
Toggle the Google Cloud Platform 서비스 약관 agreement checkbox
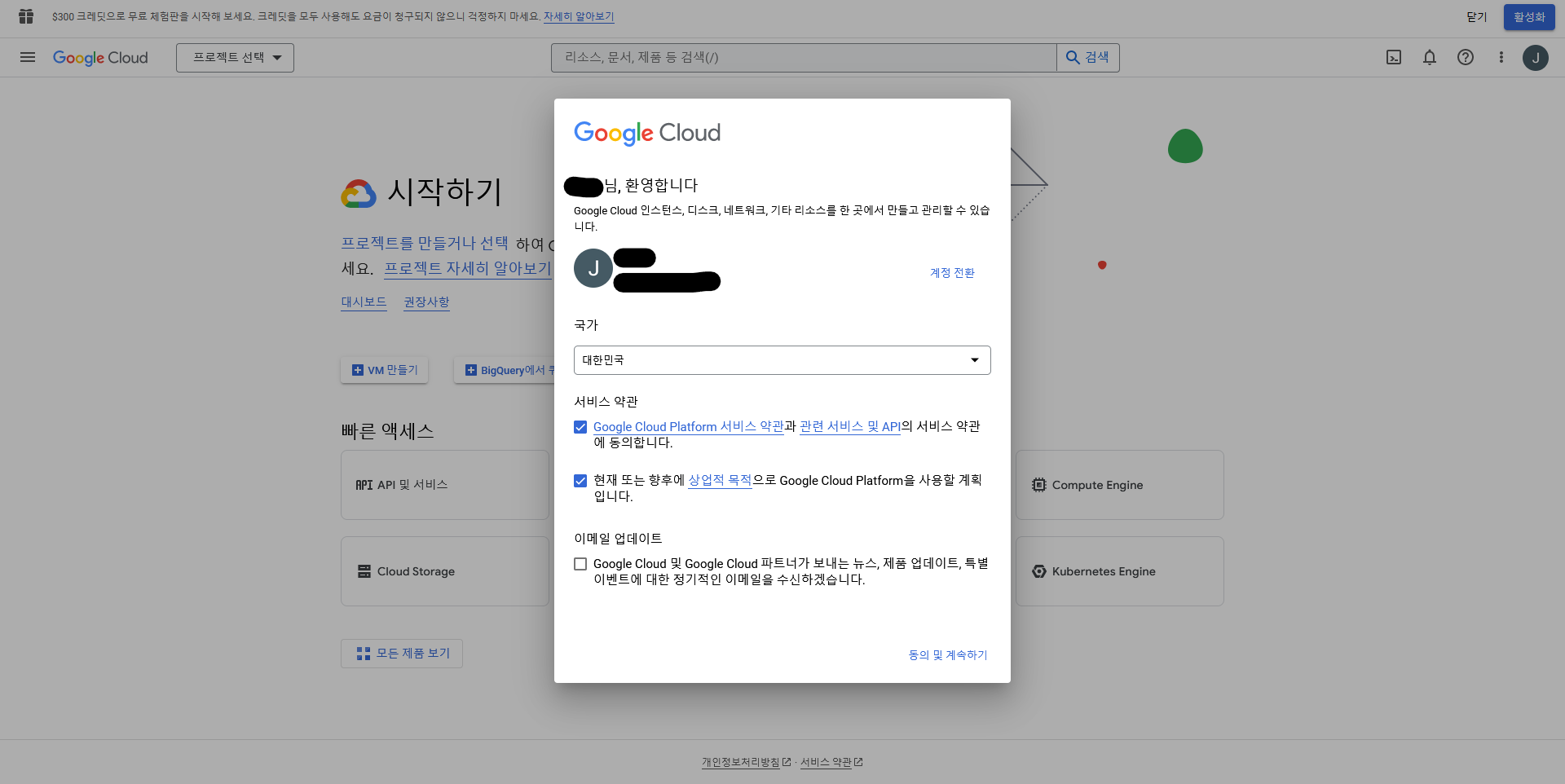click(x=580, y=427)
